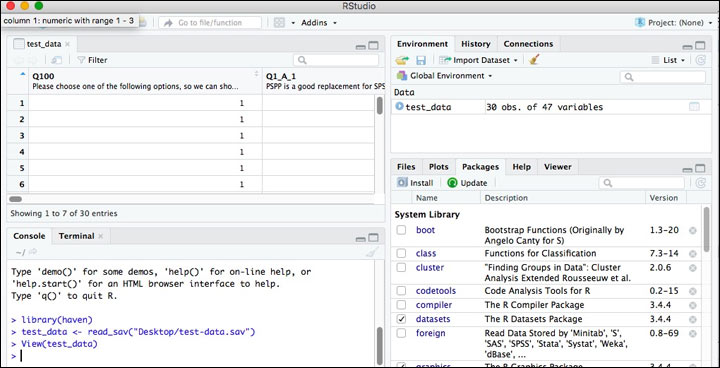Click the environment search box
Image resolution: width=720 pixels, height=368 pixels.
click(663, 77)
